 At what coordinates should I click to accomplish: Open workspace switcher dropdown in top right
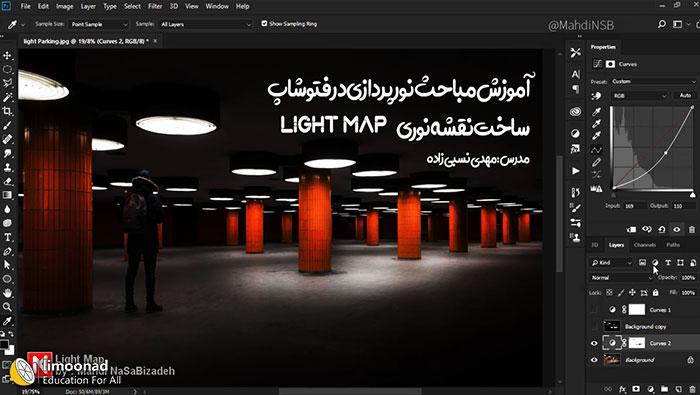click(680, 24)
